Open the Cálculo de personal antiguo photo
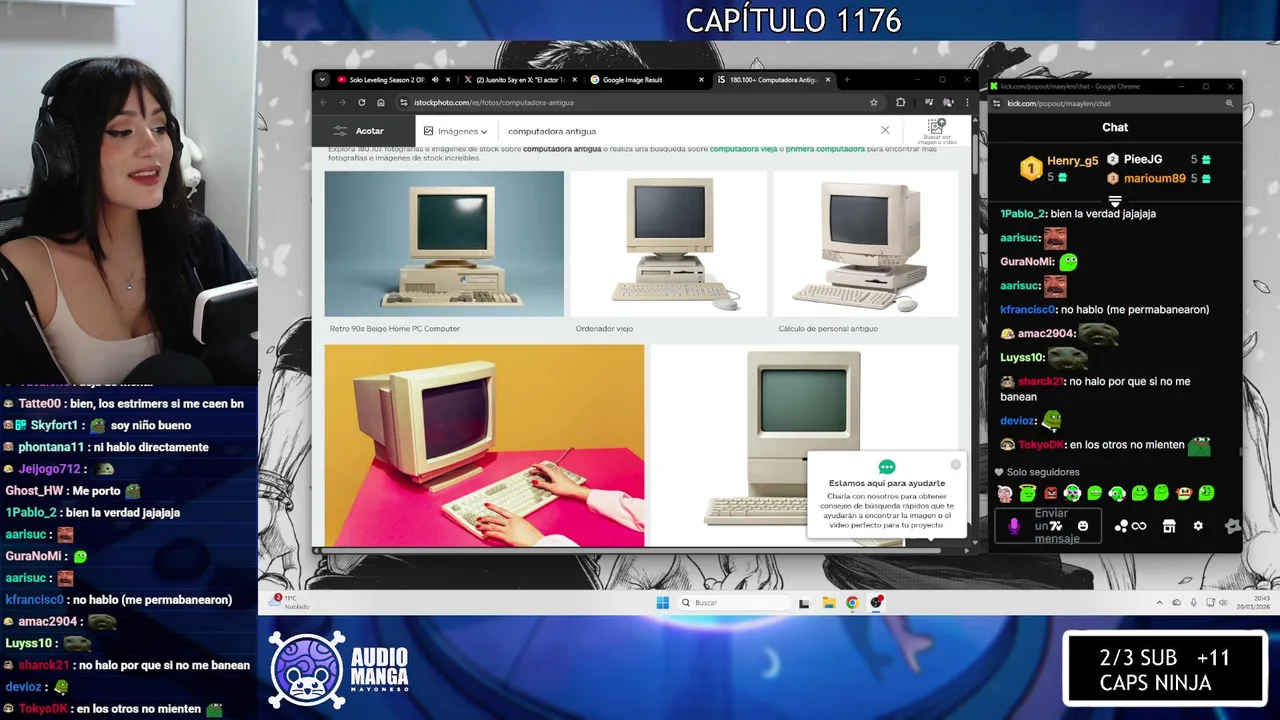Viewport: 1280px width, 720px height. coord(866,244)
